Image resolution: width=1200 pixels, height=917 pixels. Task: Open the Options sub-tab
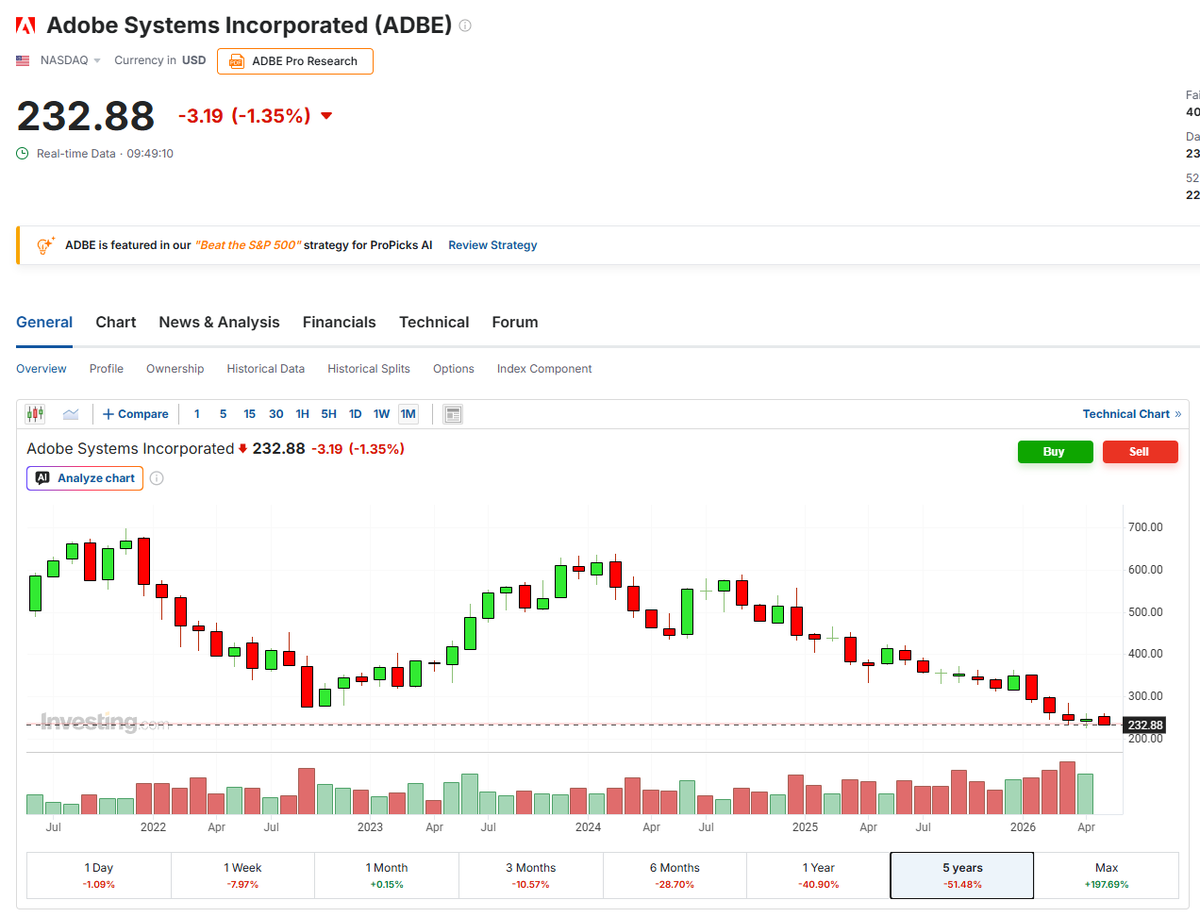pyautogui.click(x=453, y=369)
